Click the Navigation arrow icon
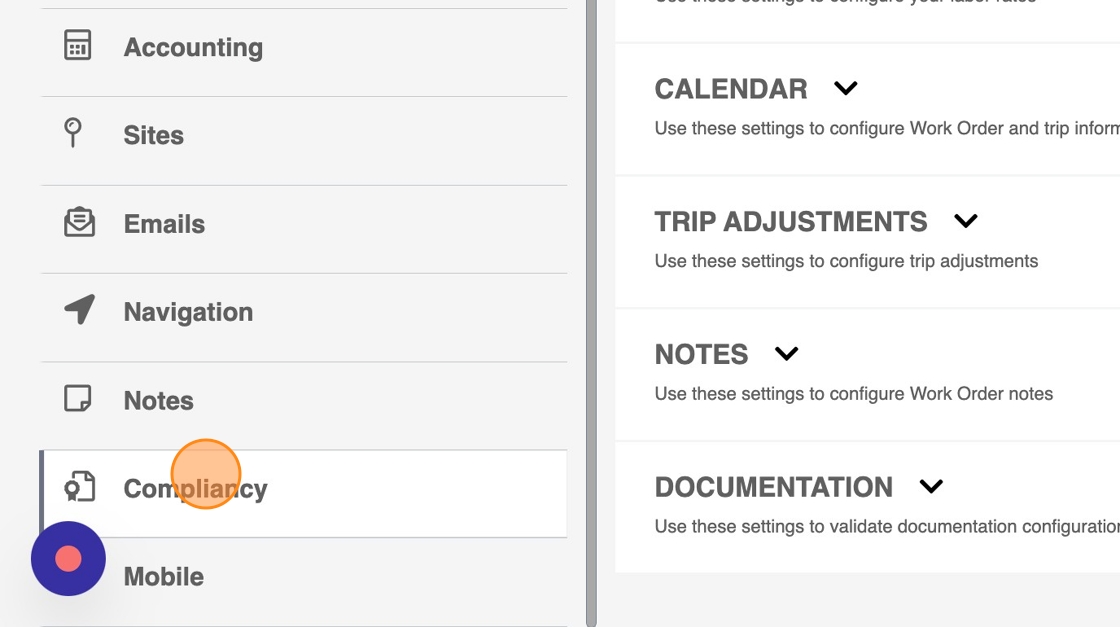Viewport: 1120px width, 627px height. coord(79,310)
